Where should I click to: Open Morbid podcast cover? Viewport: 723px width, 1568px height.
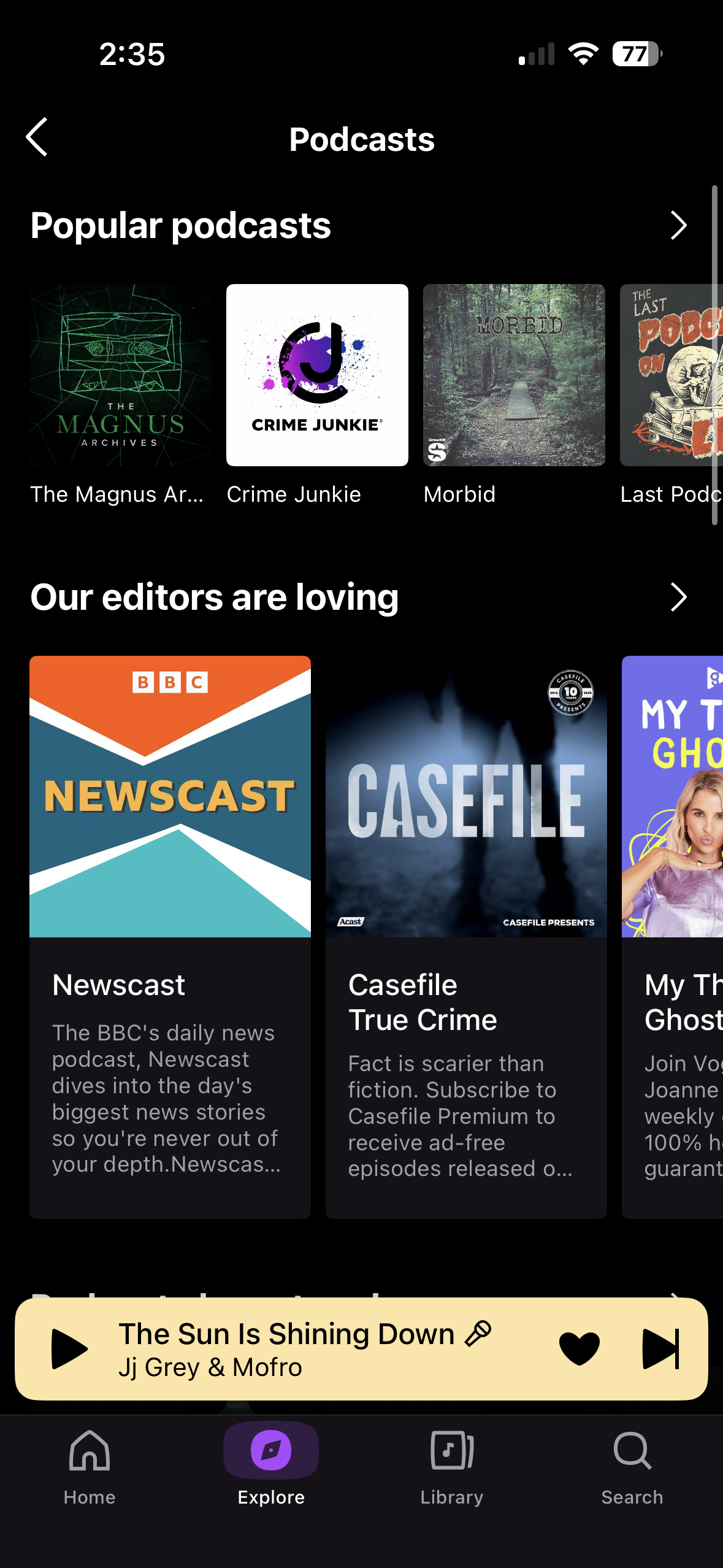[x=514, y=375]
